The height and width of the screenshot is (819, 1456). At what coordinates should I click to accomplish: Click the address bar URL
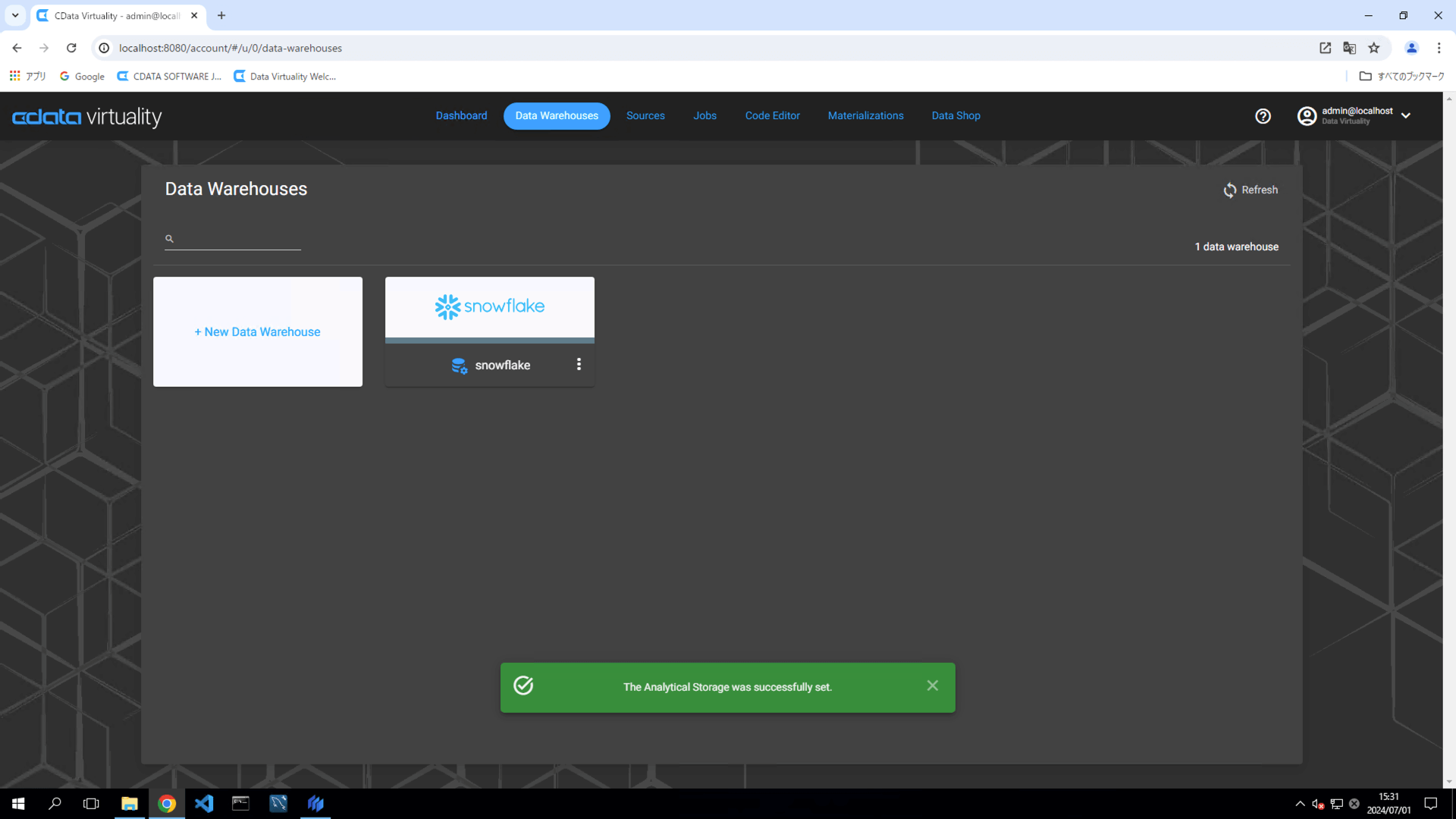pyautogui.click(x=231, y=48)
